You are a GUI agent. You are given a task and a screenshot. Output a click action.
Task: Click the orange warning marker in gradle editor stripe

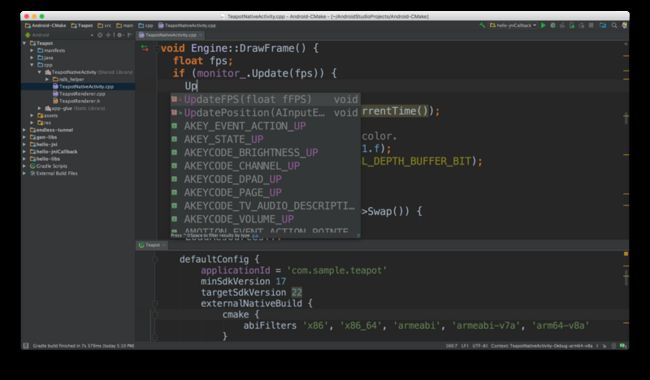pos(626,254)
